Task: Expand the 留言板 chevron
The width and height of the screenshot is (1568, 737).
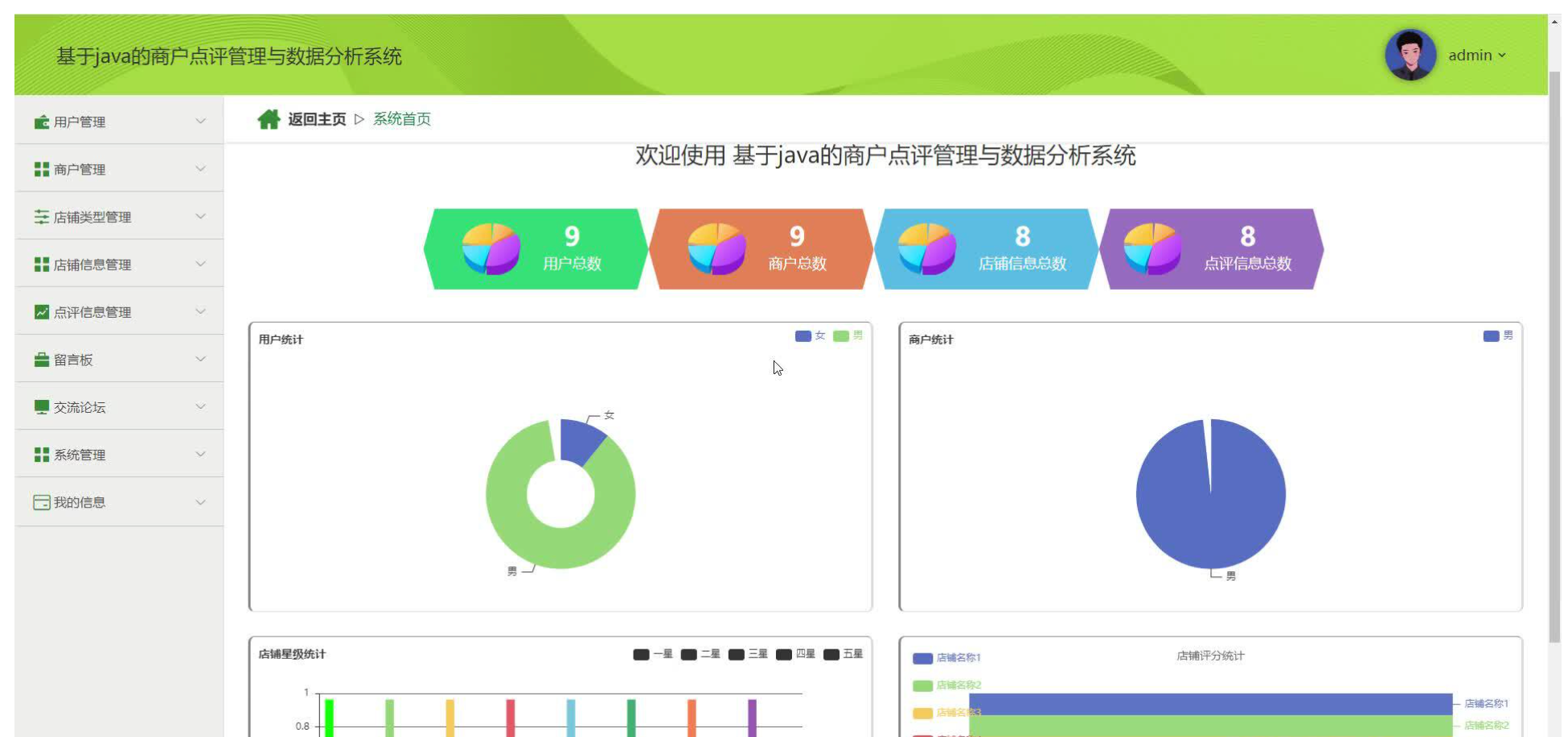Action: point(200,359)
